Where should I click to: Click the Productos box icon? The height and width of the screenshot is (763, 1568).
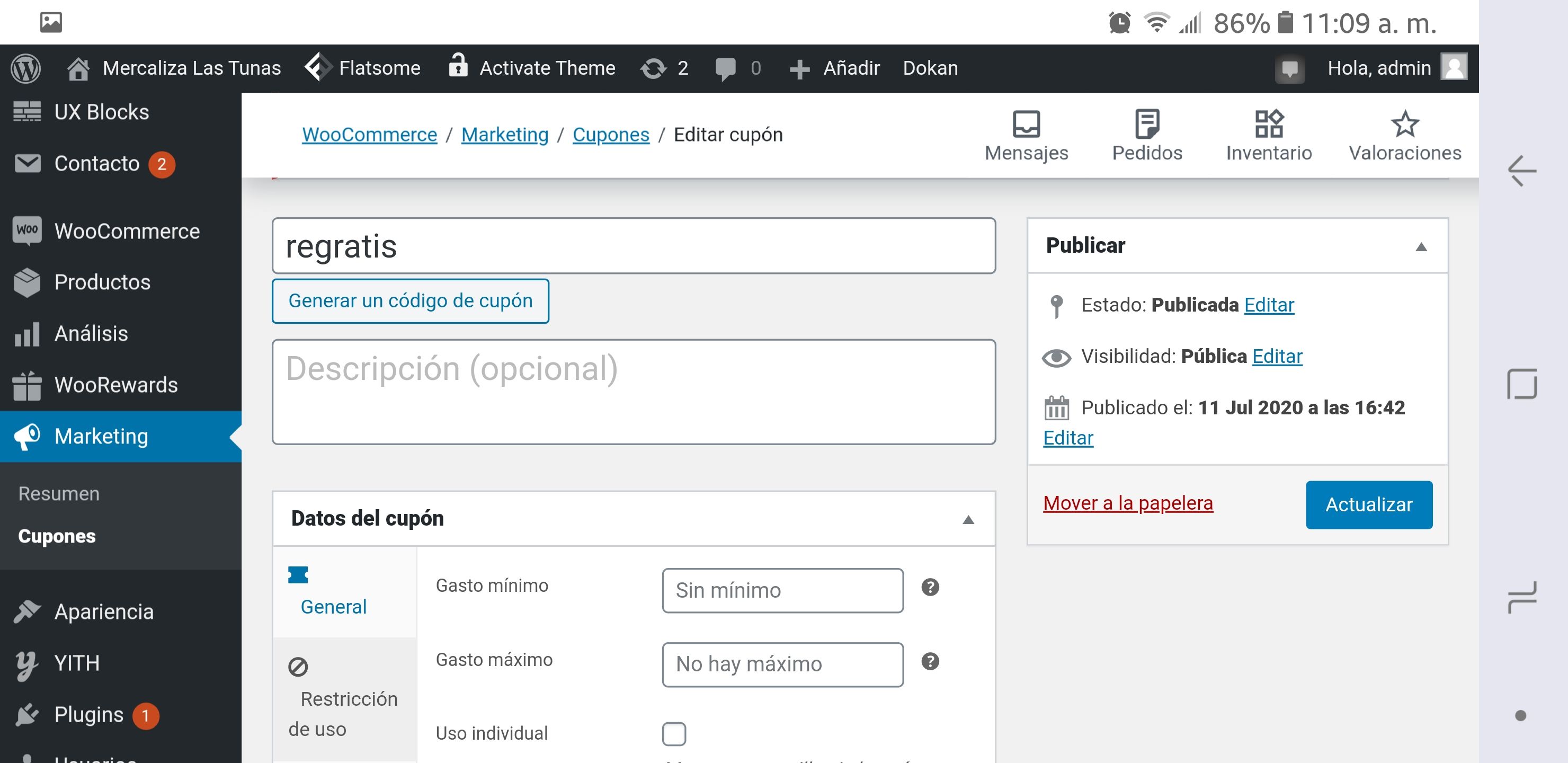point(28,282)
